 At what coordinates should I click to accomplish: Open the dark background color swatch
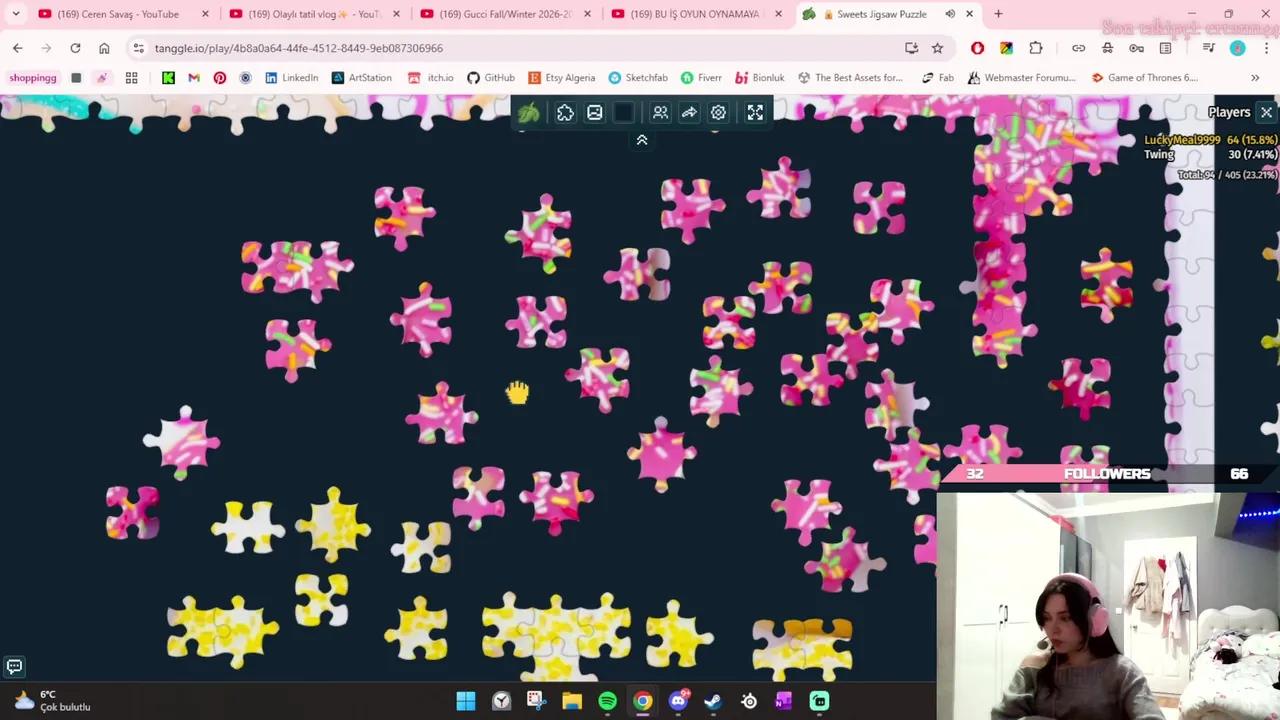coord(623,113)
